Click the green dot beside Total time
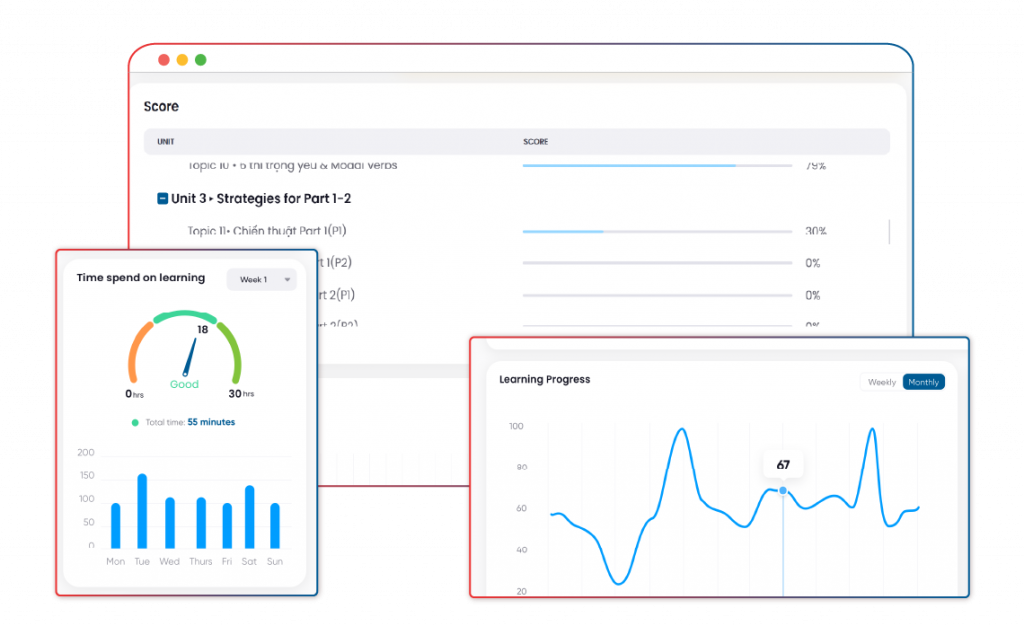Viewport: 1024px width, 626px height. (136, 423)
